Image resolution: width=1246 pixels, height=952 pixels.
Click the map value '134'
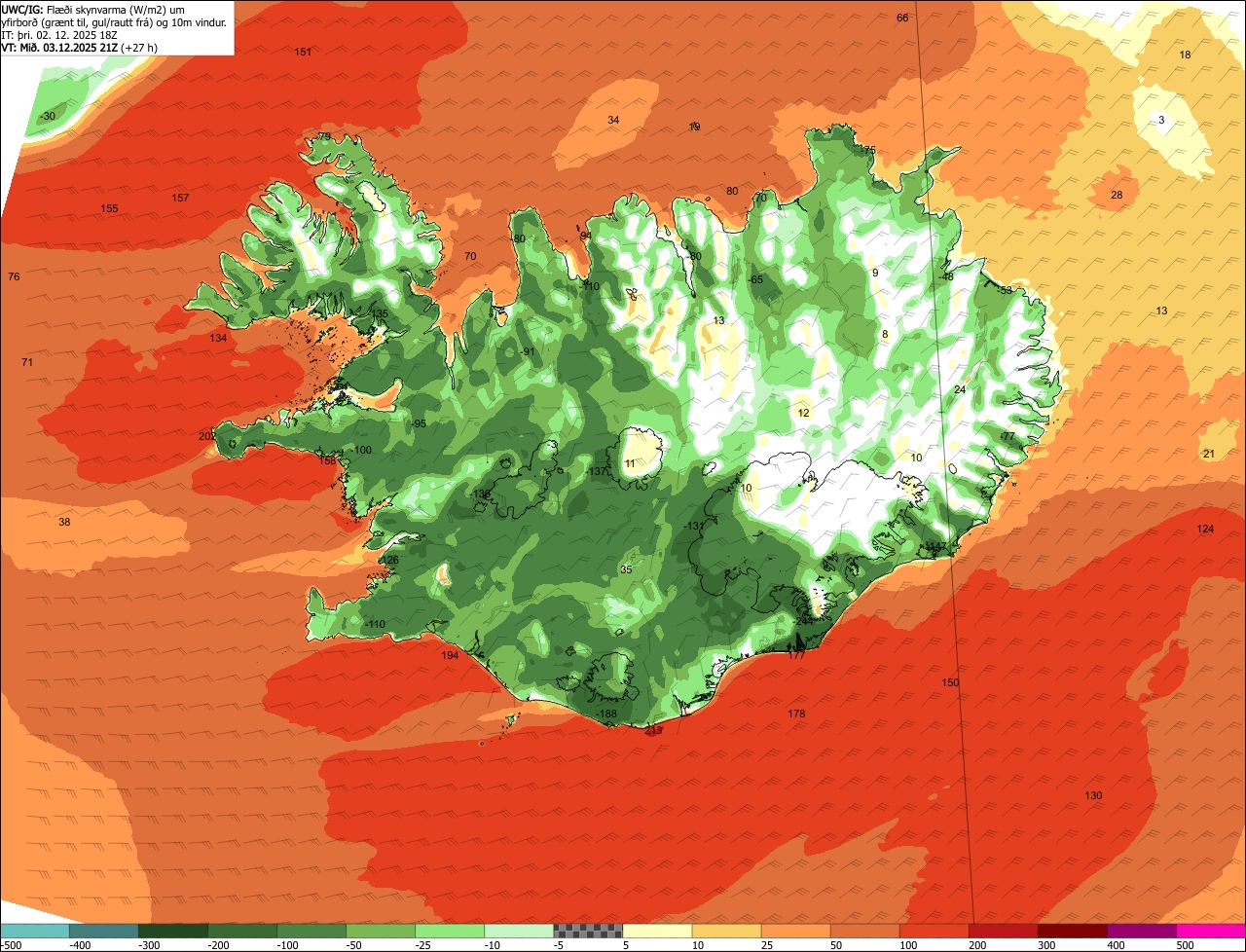[x=218, y=338]
